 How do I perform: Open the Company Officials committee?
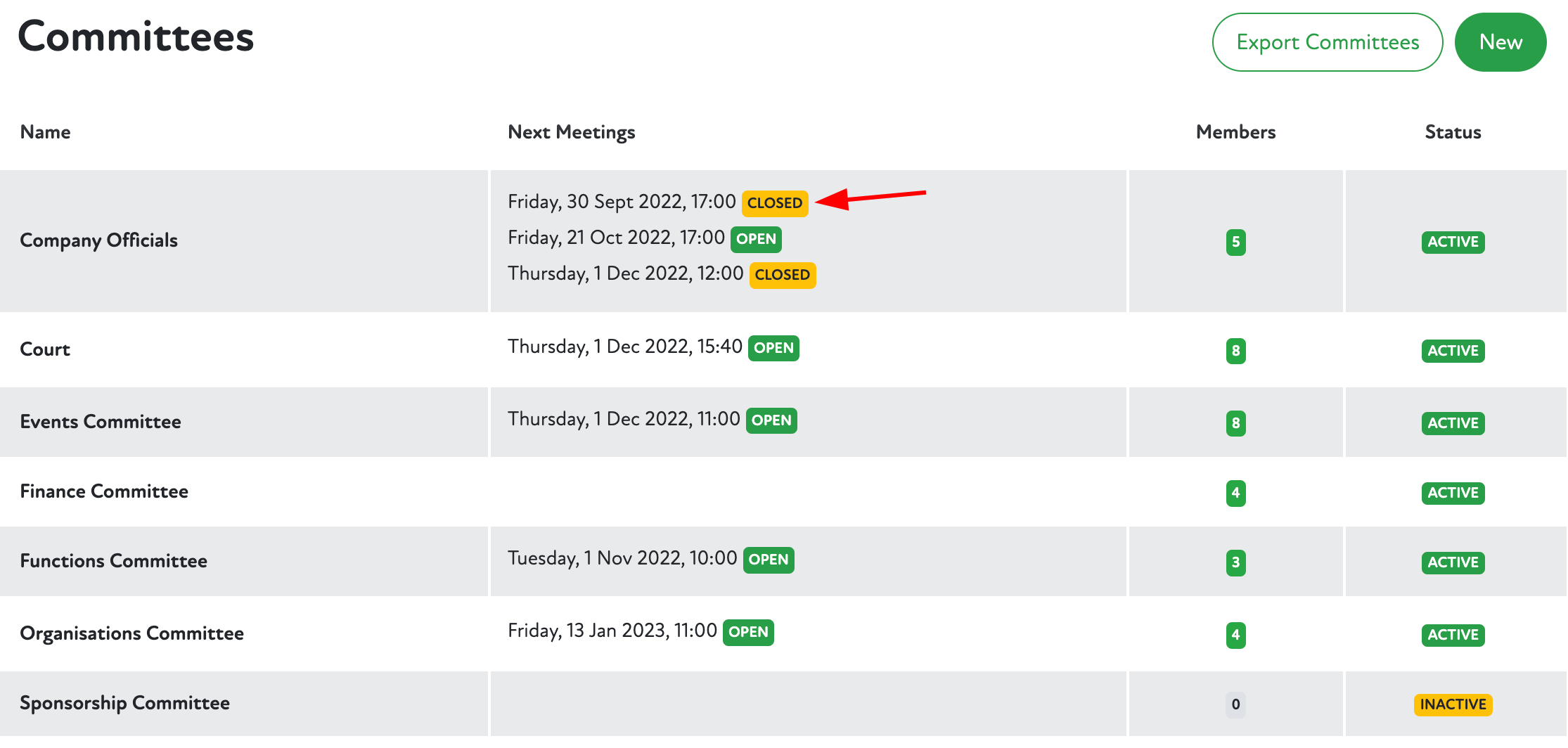pyautogui.click(x=98, y=240)
